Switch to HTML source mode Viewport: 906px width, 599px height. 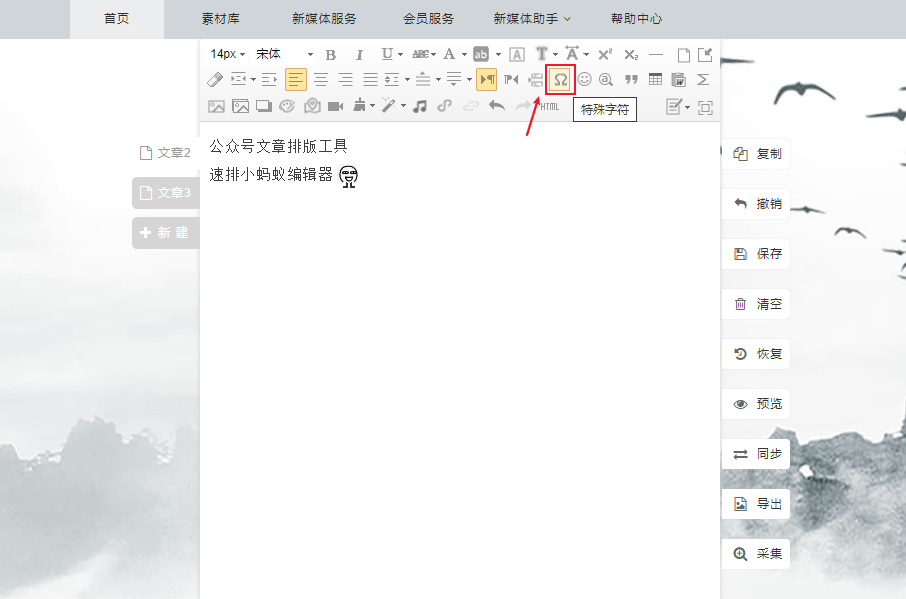pyautogui.click(x=549, y=106)
